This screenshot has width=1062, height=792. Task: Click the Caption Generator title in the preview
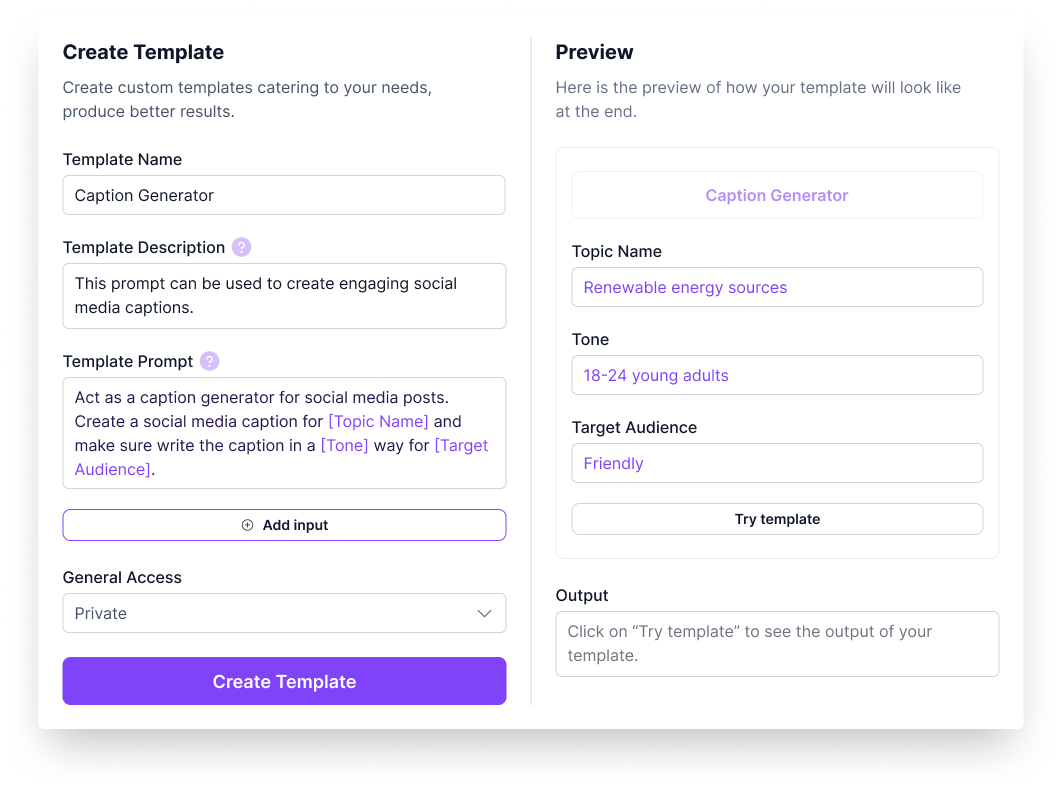(777, 195)
